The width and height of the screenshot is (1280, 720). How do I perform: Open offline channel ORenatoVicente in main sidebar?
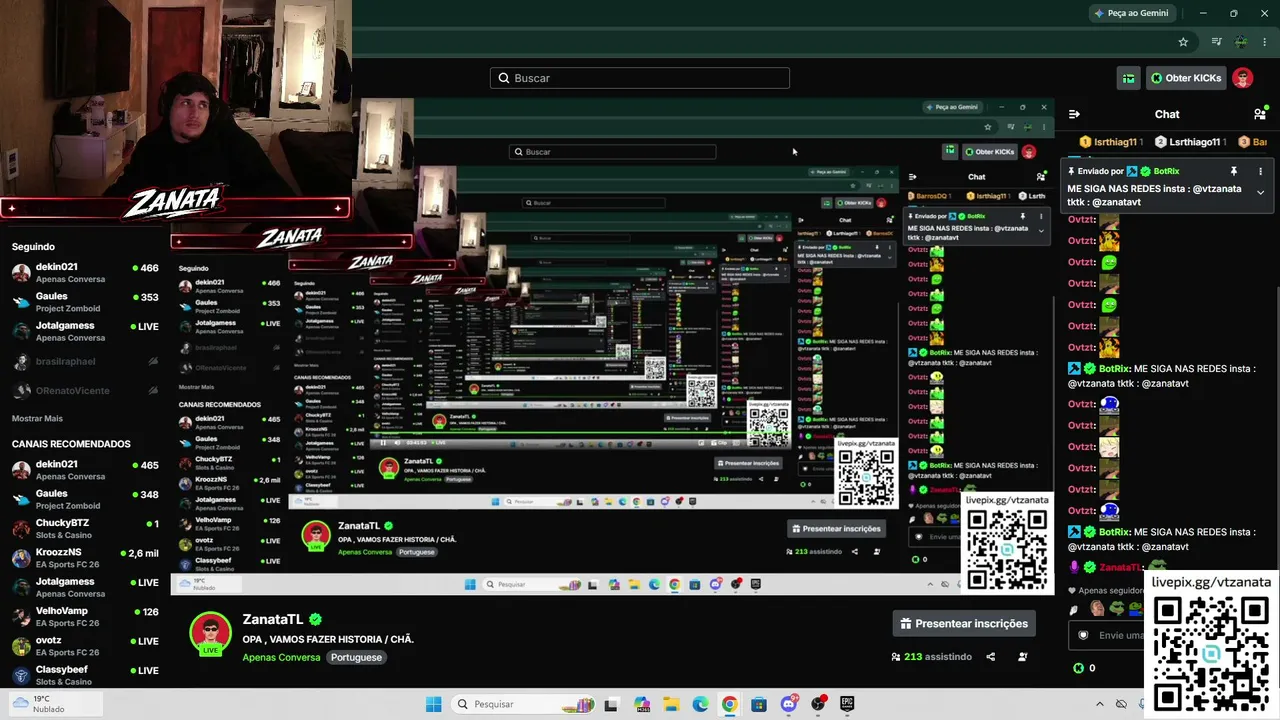click(85, 390)
